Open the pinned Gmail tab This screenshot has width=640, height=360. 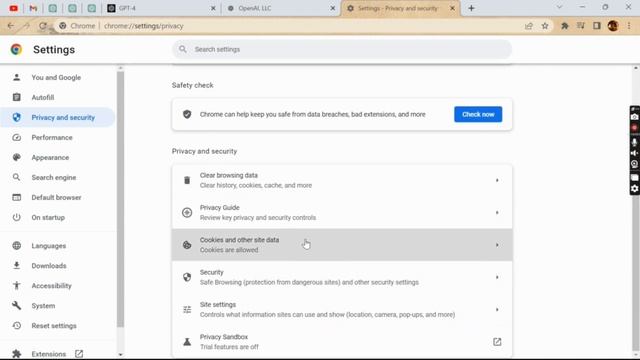(33, 8)
